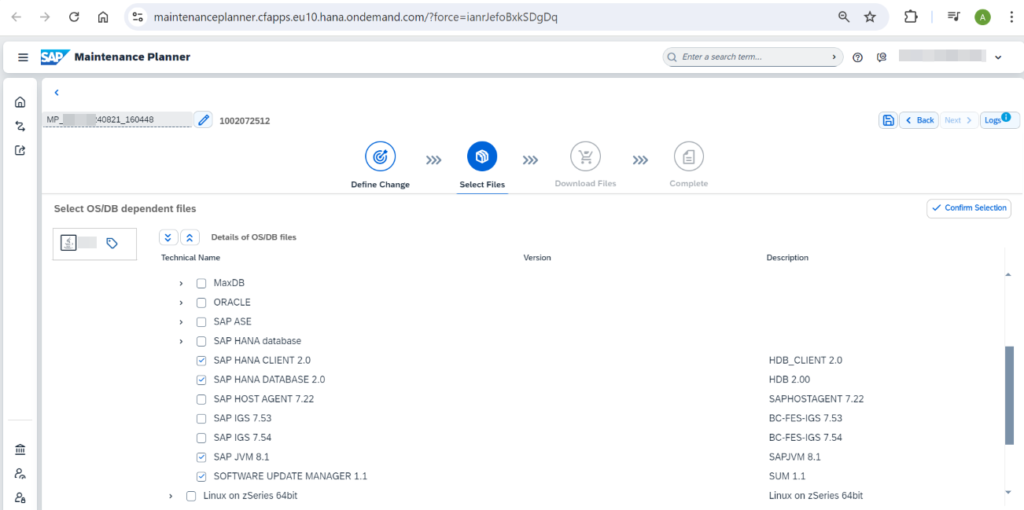1024x510 pixels.
Task: Select the Java system icon
Action: [68, 243]
